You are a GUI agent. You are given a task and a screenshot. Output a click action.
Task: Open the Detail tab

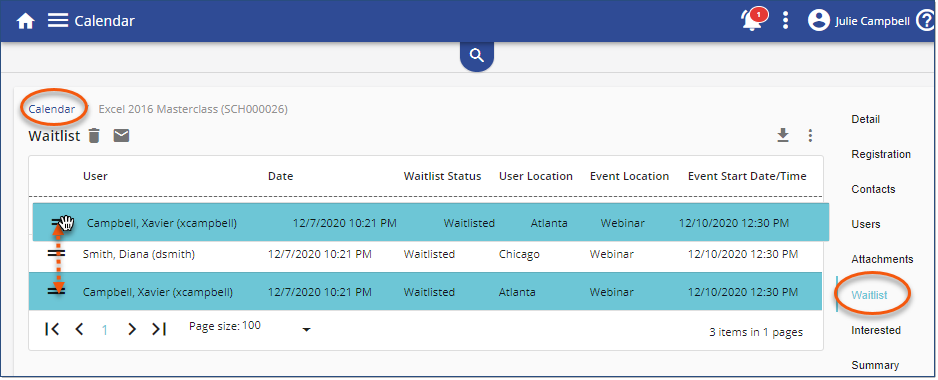[x=866, y=119]
